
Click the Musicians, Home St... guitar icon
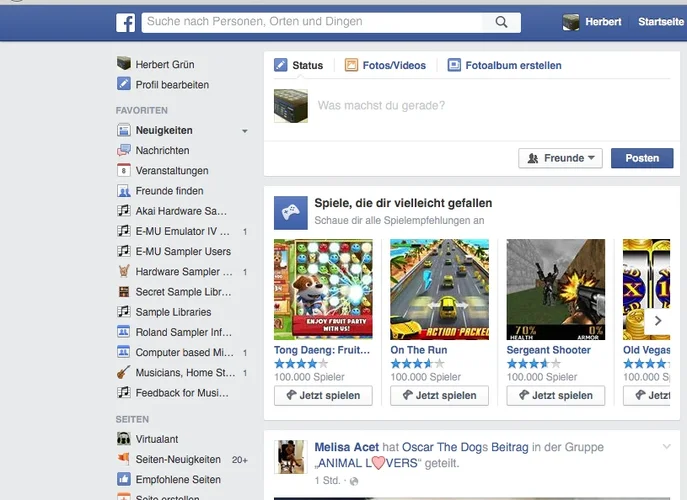point(124,372)
